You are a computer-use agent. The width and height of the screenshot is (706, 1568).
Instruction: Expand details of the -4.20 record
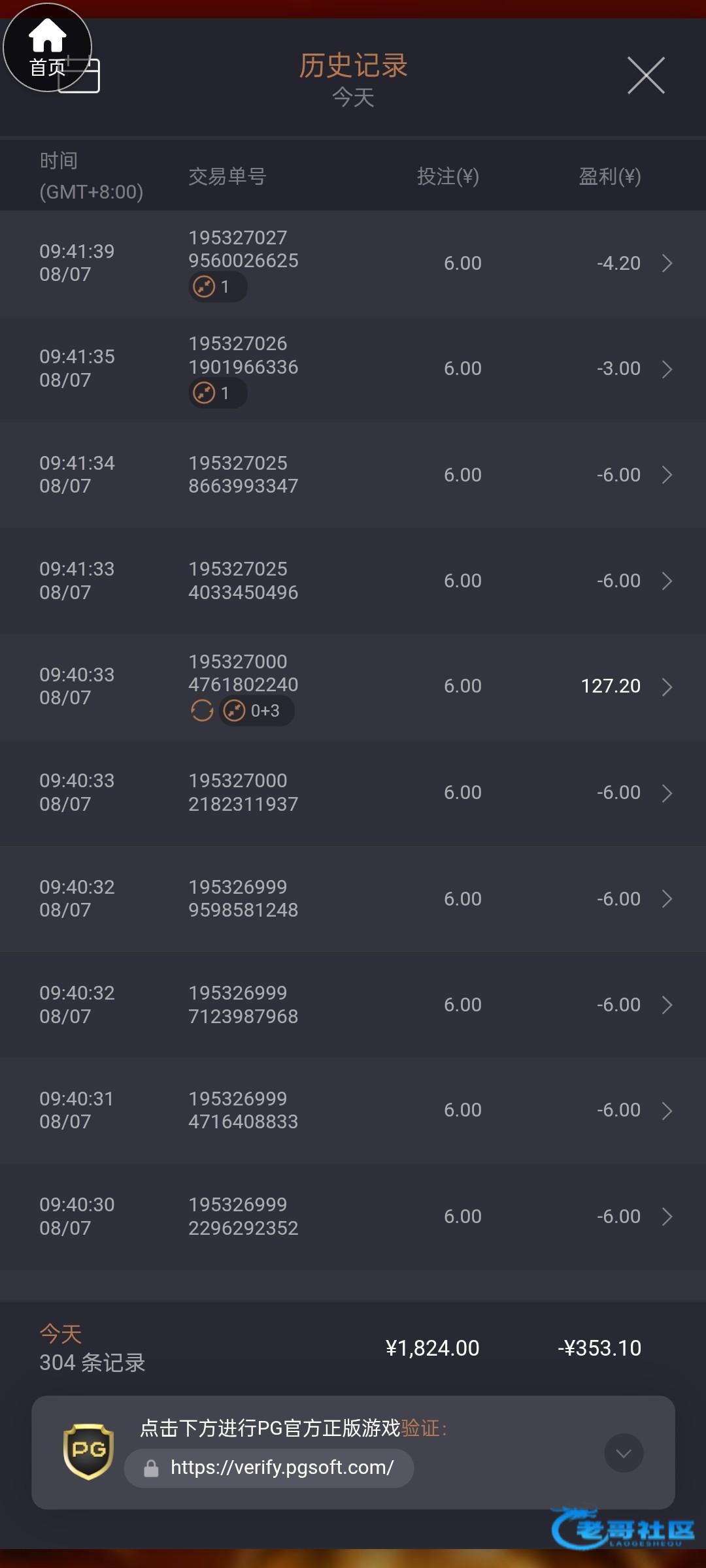[x=667, y=263]
